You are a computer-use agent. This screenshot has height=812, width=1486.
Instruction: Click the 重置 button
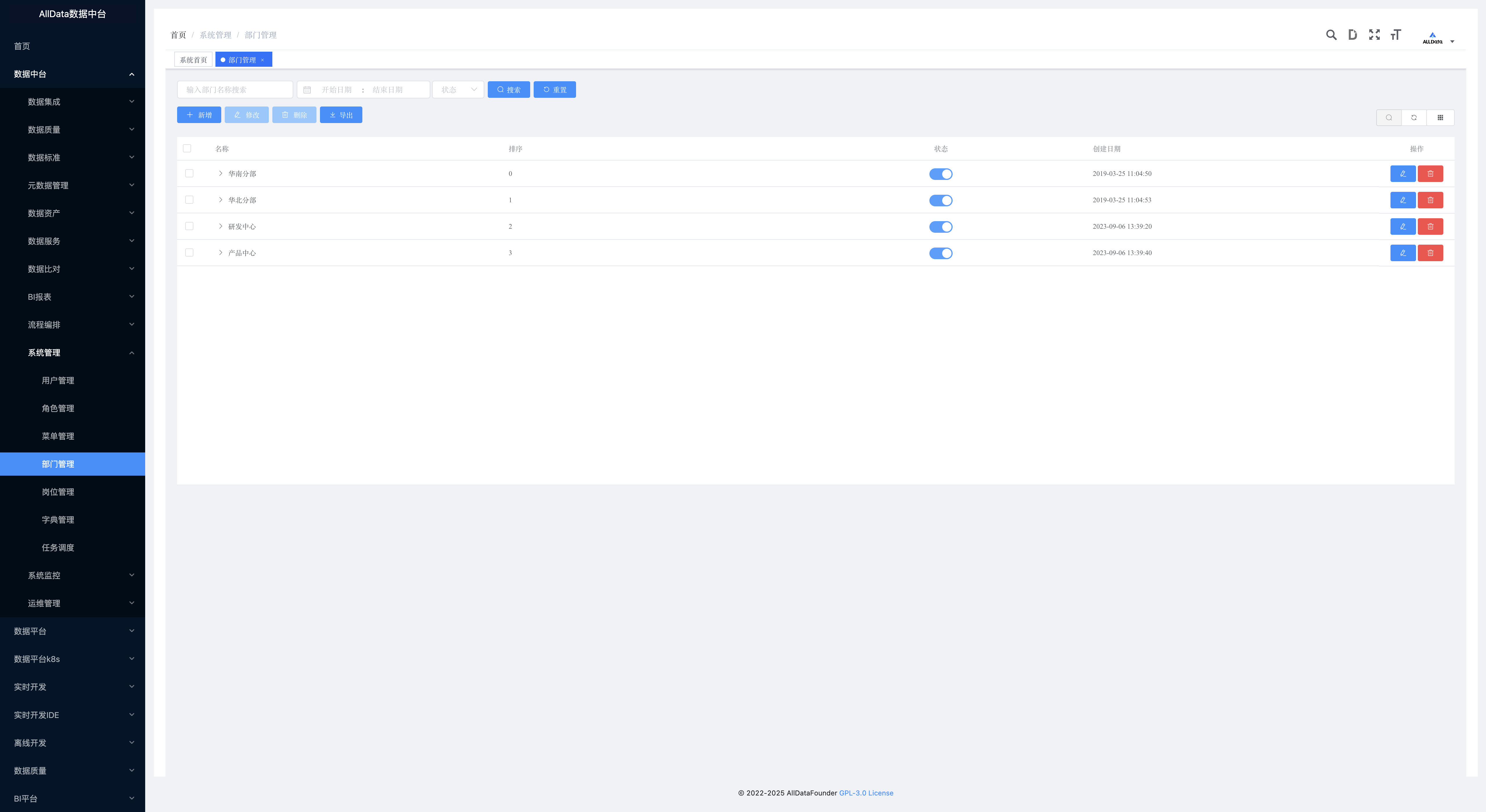click(x=555, y=90)
